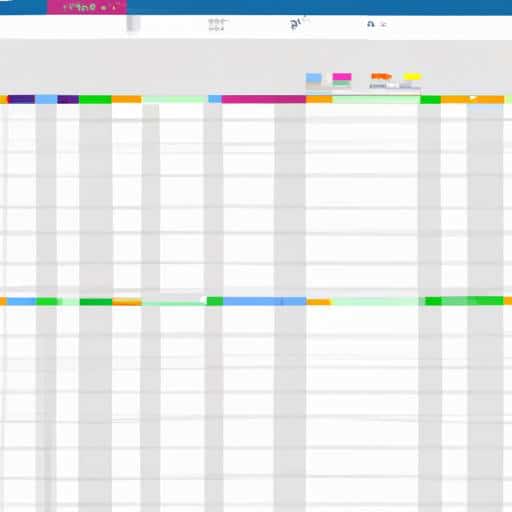This screenshot has height=512, width=512.
Task: Click the white marker on the top row's right orange segment
Action: pyautogui.click(x=473, y=98)
